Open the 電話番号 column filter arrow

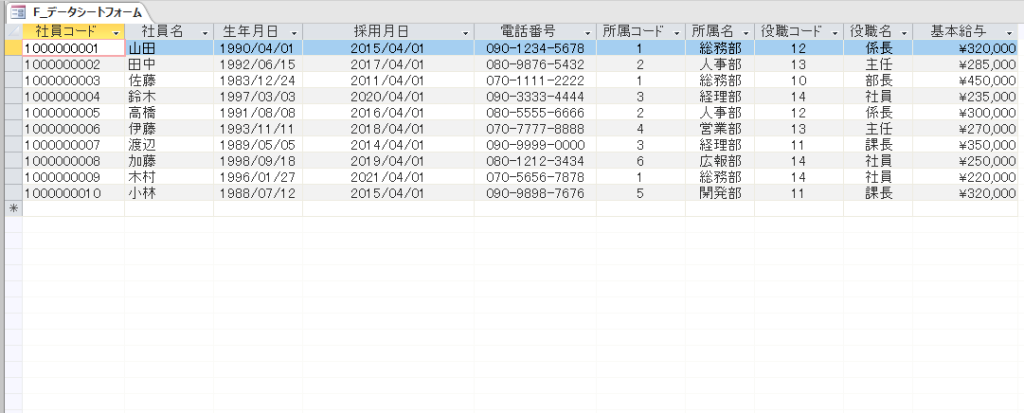point(590,33)
